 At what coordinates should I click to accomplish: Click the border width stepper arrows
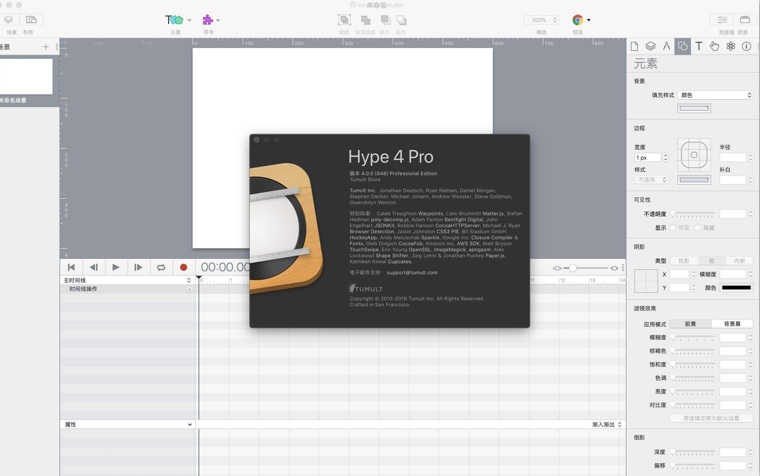coord(665,158)
